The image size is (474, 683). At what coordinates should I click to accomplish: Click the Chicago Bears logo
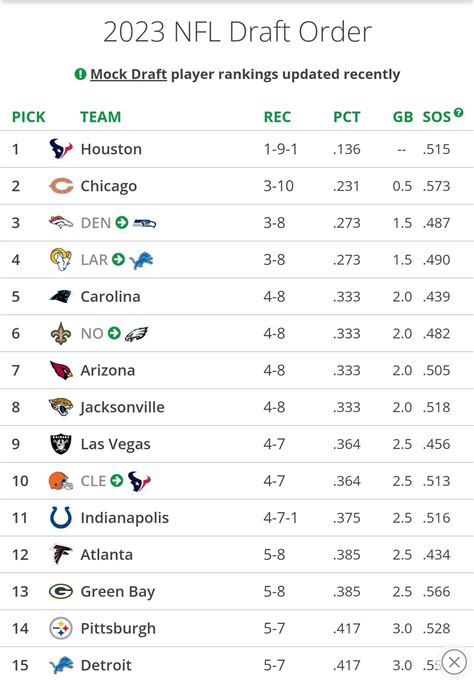(61, 186)
